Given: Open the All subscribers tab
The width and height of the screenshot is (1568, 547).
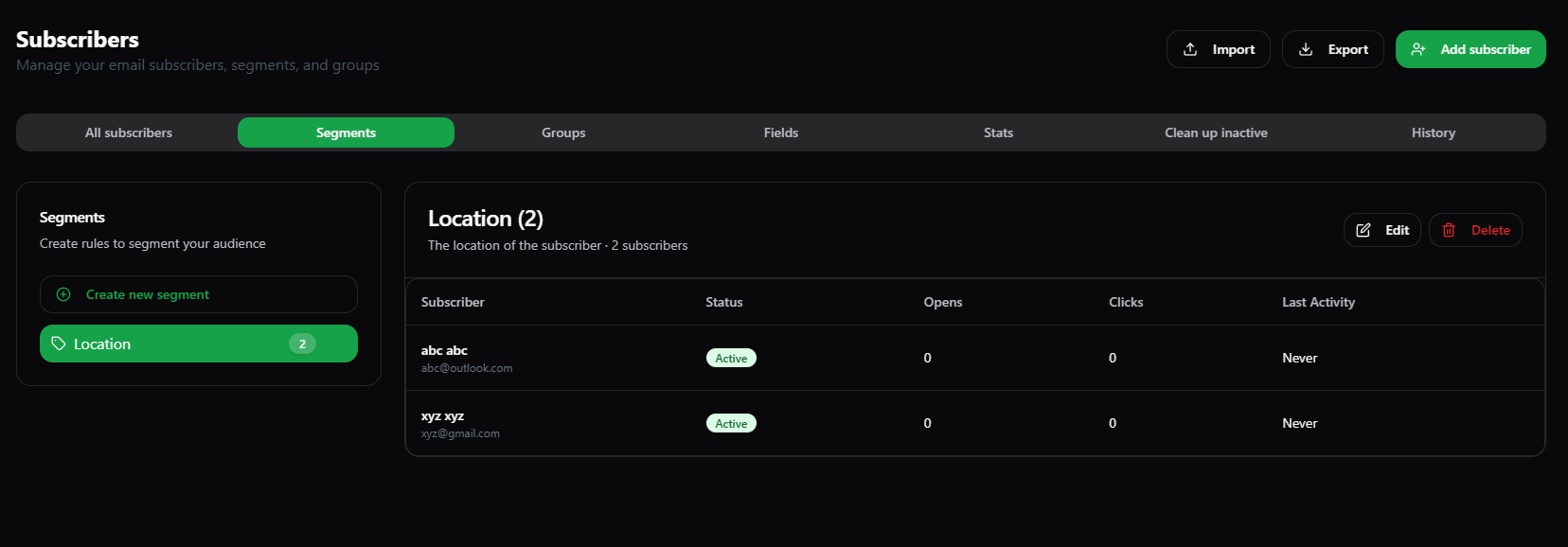Looking at the screenshot, I should click(129, 132).
